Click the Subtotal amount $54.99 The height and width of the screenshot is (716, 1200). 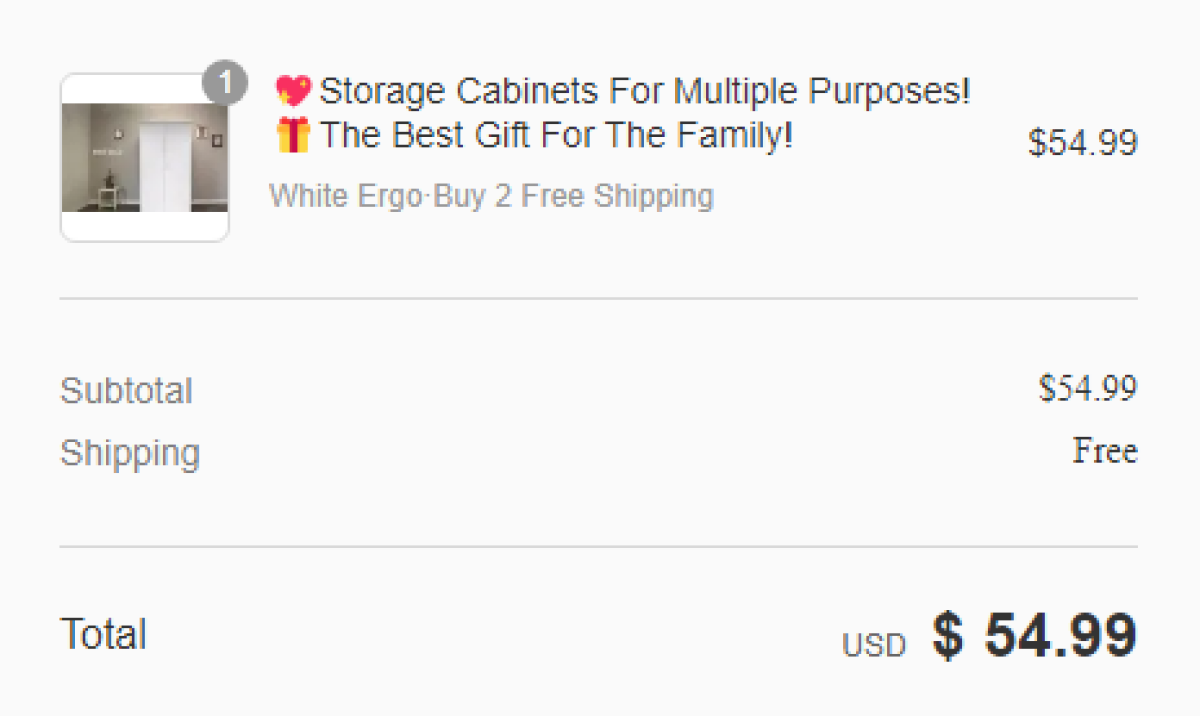tap(1087, 388)
